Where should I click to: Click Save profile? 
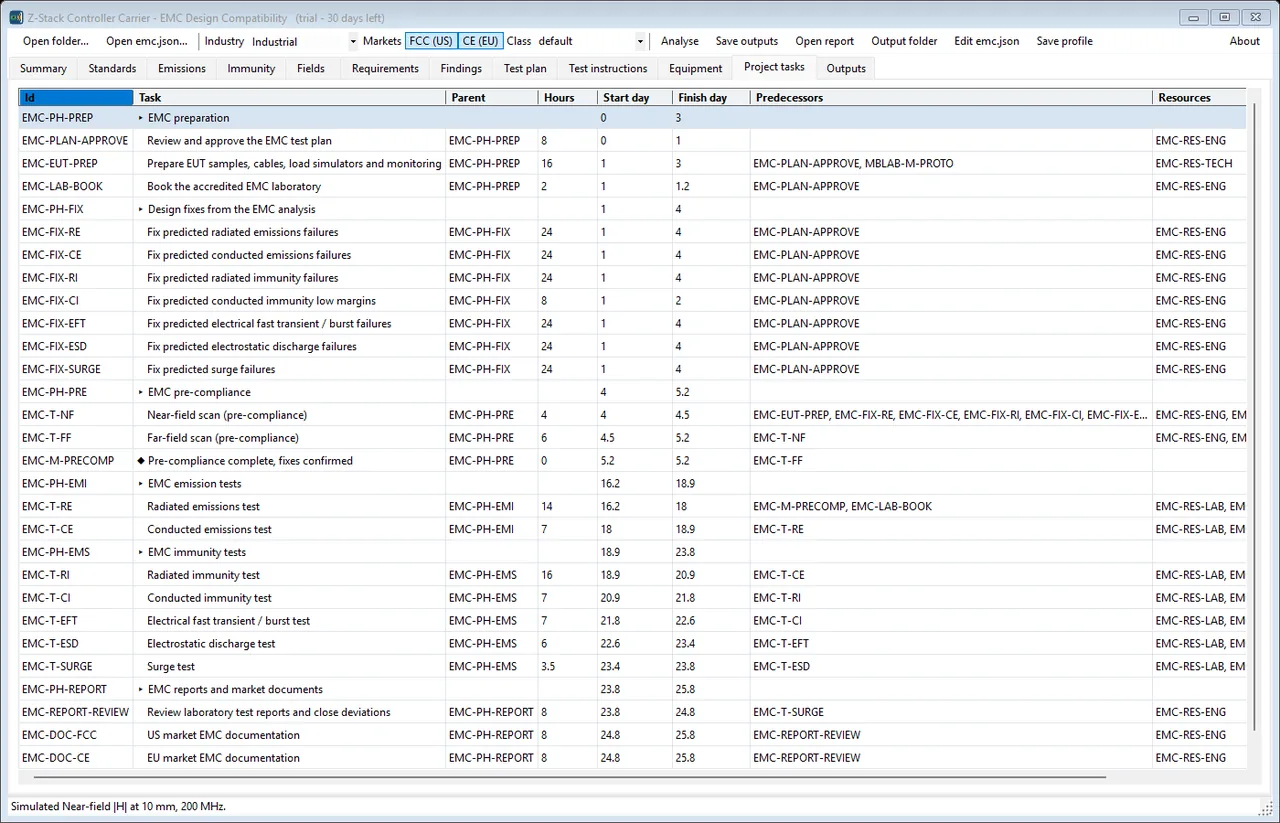click(x=1065, y=41)
